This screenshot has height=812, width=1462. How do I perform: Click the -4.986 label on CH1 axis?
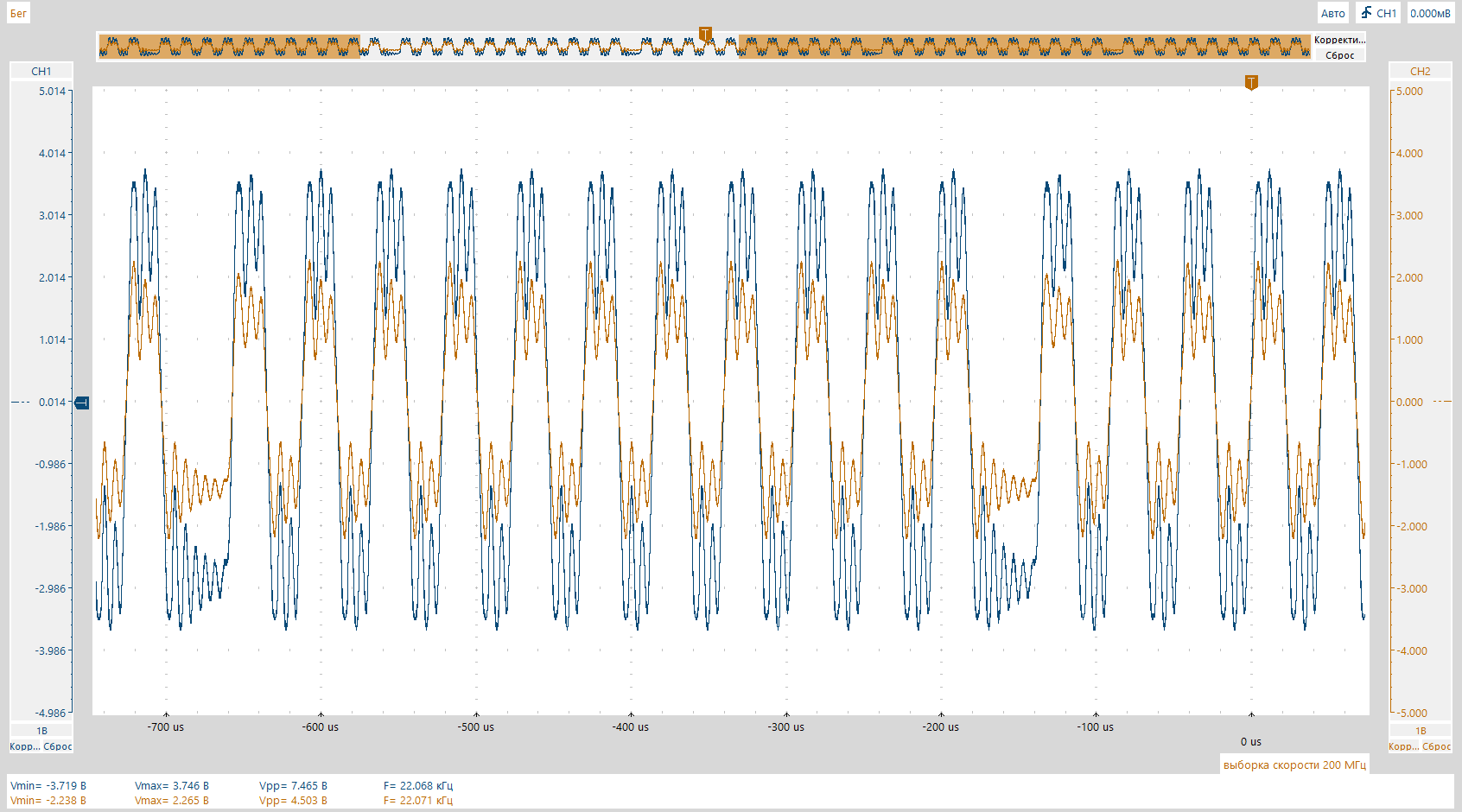pyautogui.click(x=50, y=713)
